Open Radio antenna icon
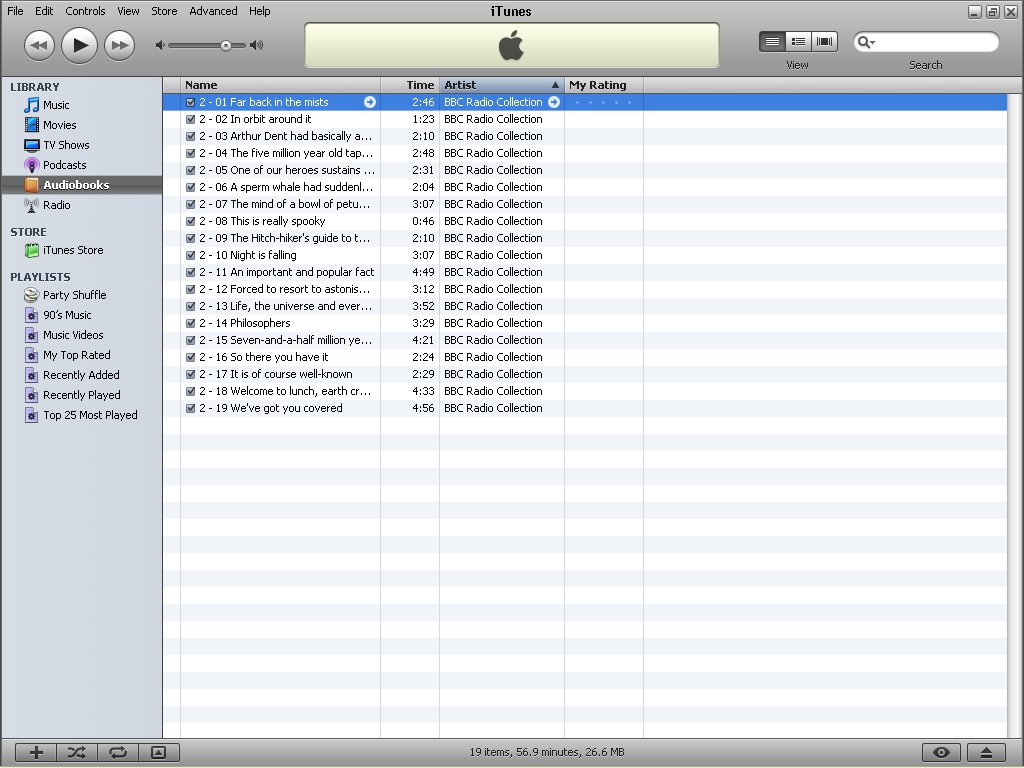 pyautogui.click(x=31, y=205)
